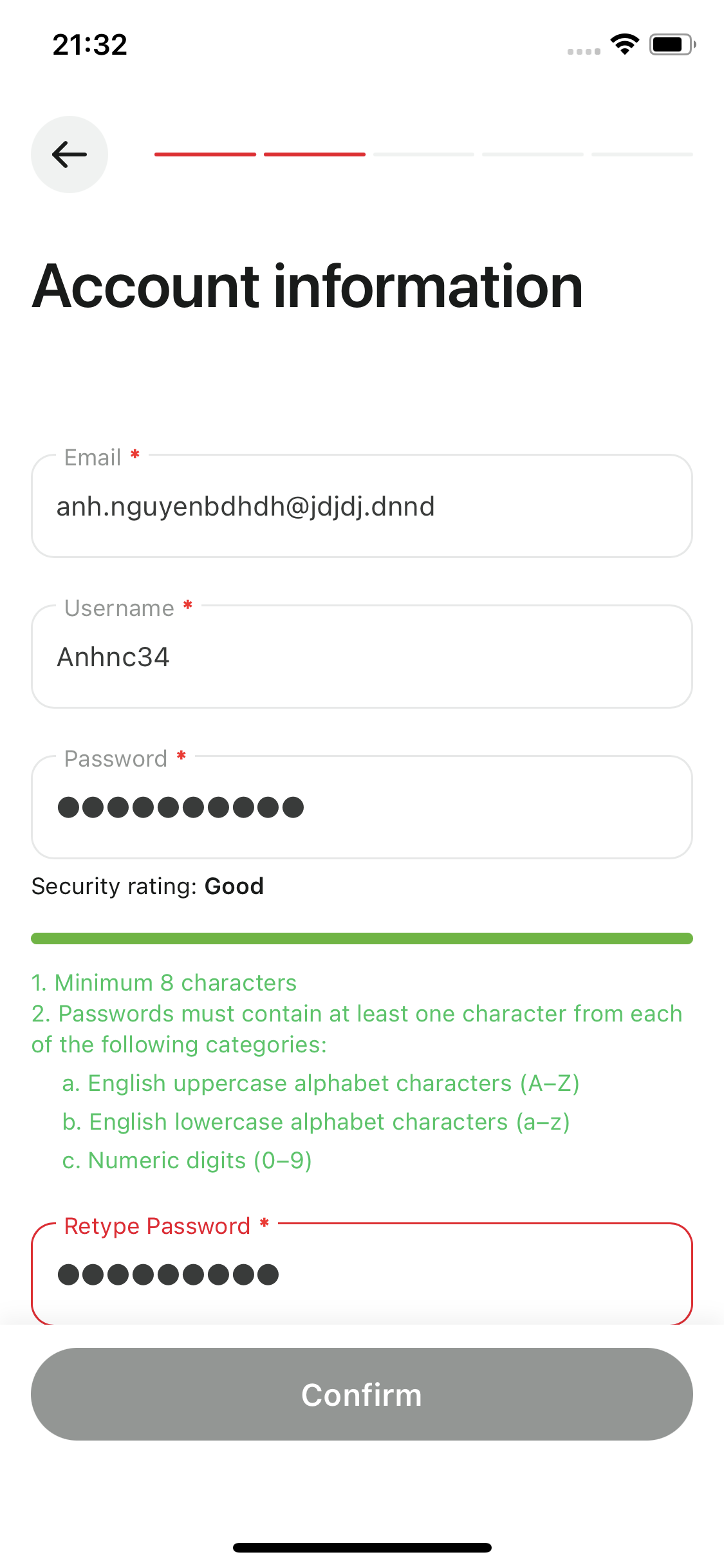Tap the Wi-Fi status icon

pyautogui.click(x=624, y=44)
